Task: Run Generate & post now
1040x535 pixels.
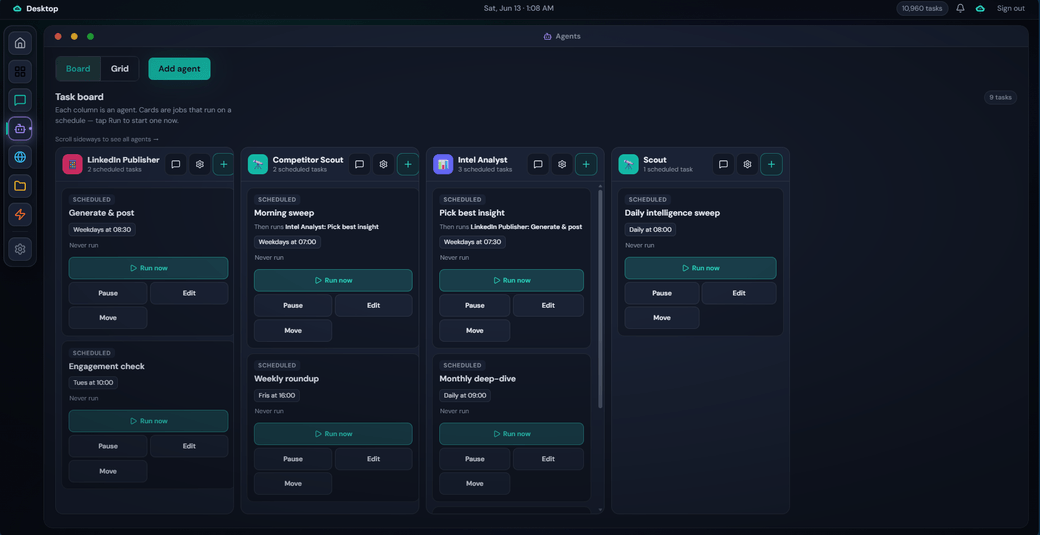Action: click(149, 268)
